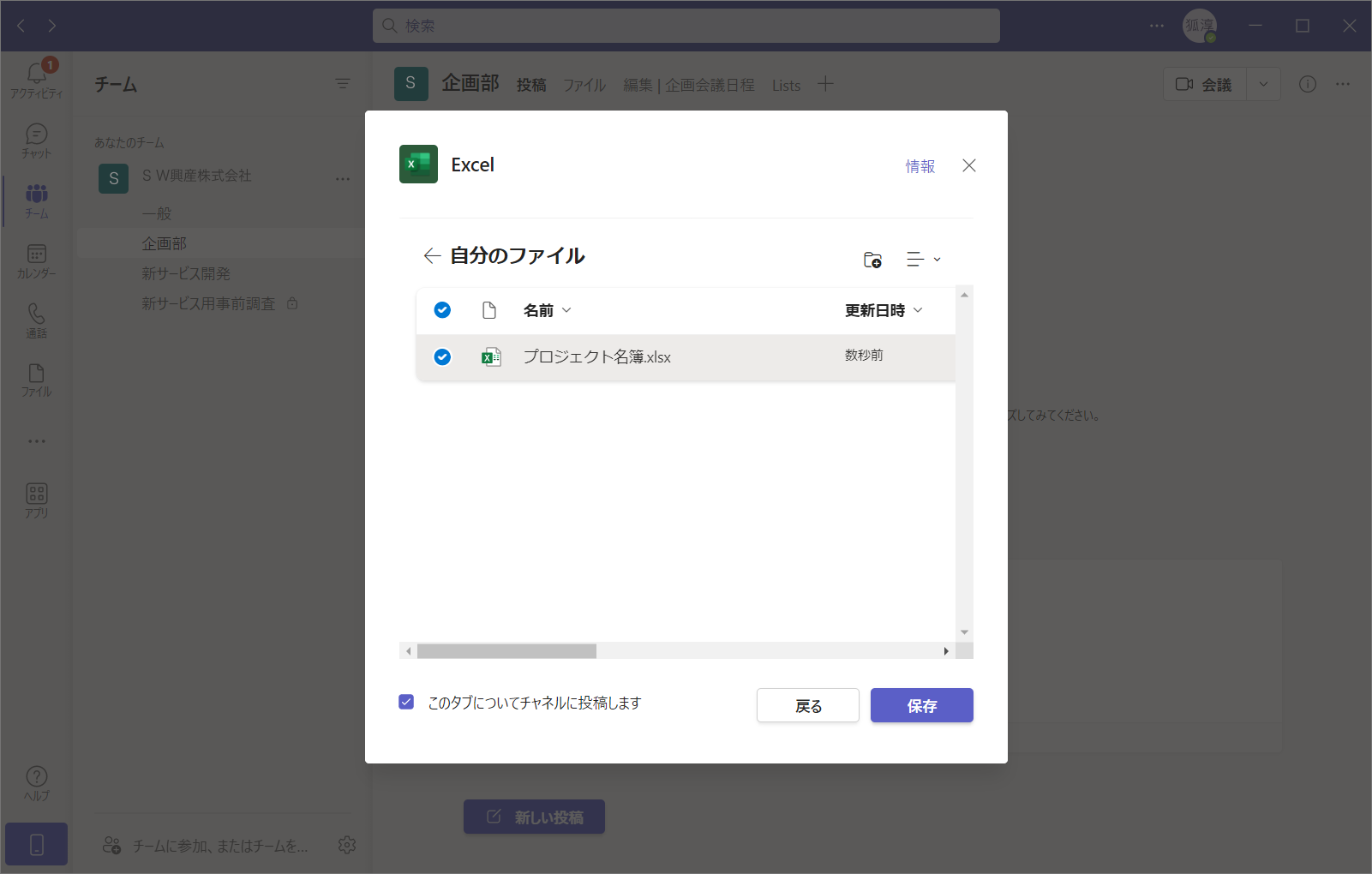Click the horizontal scrollbar right arrow

click(946, 651)
